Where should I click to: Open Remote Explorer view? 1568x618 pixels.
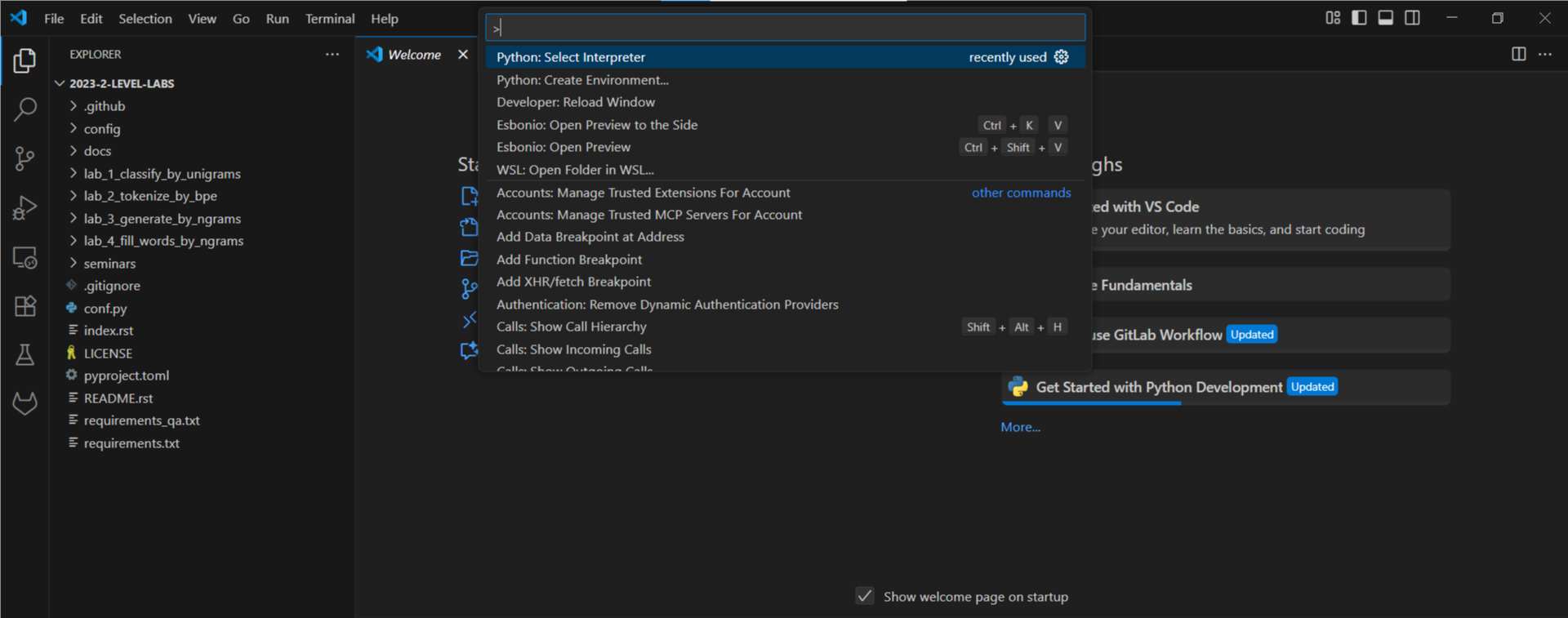(x=24, y=258)
